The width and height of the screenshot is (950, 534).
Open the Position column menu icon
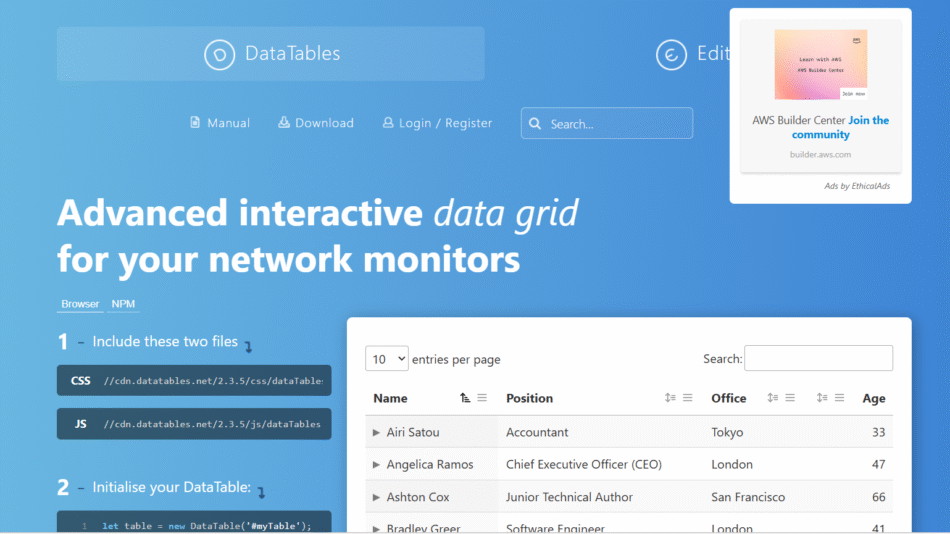(688, 398)
